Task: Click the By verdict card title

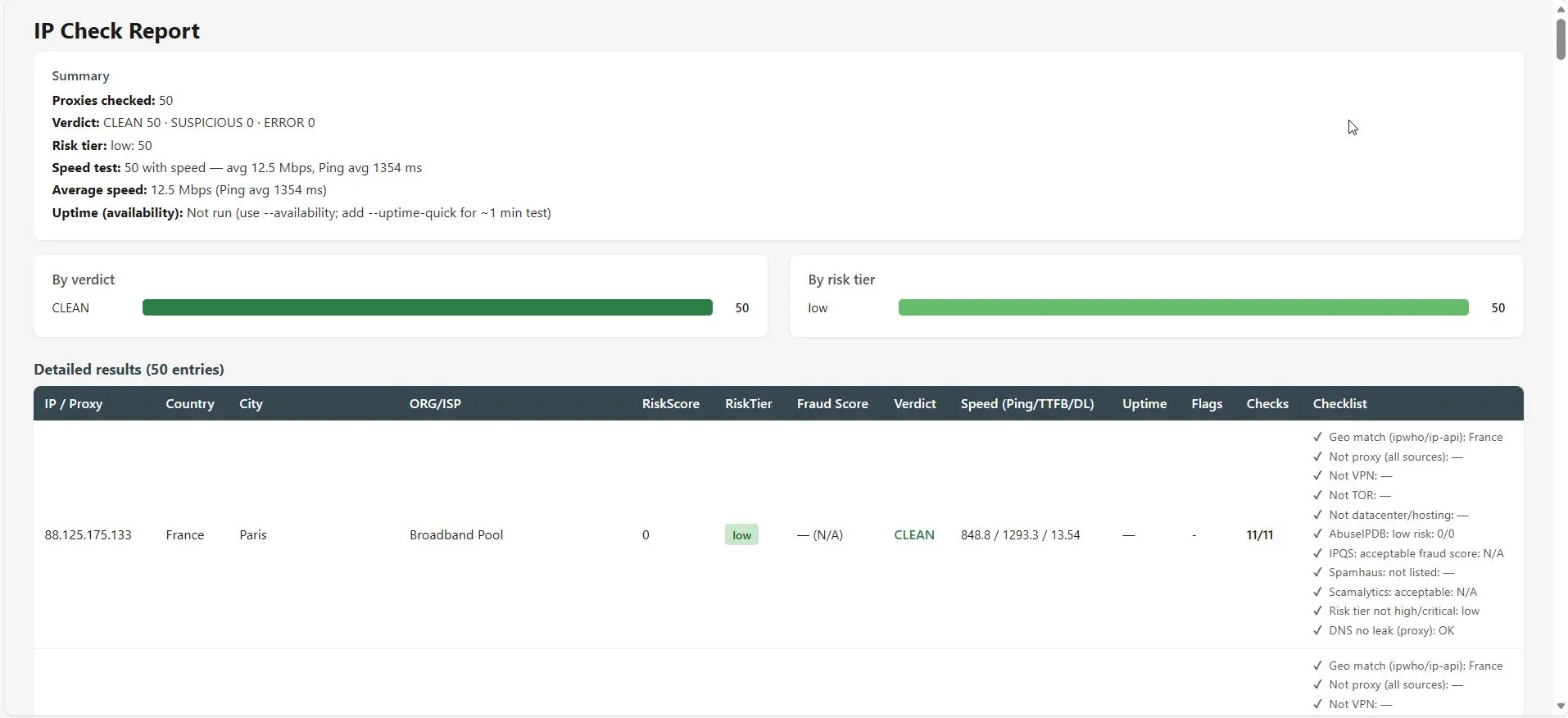Action: [83, 279]
